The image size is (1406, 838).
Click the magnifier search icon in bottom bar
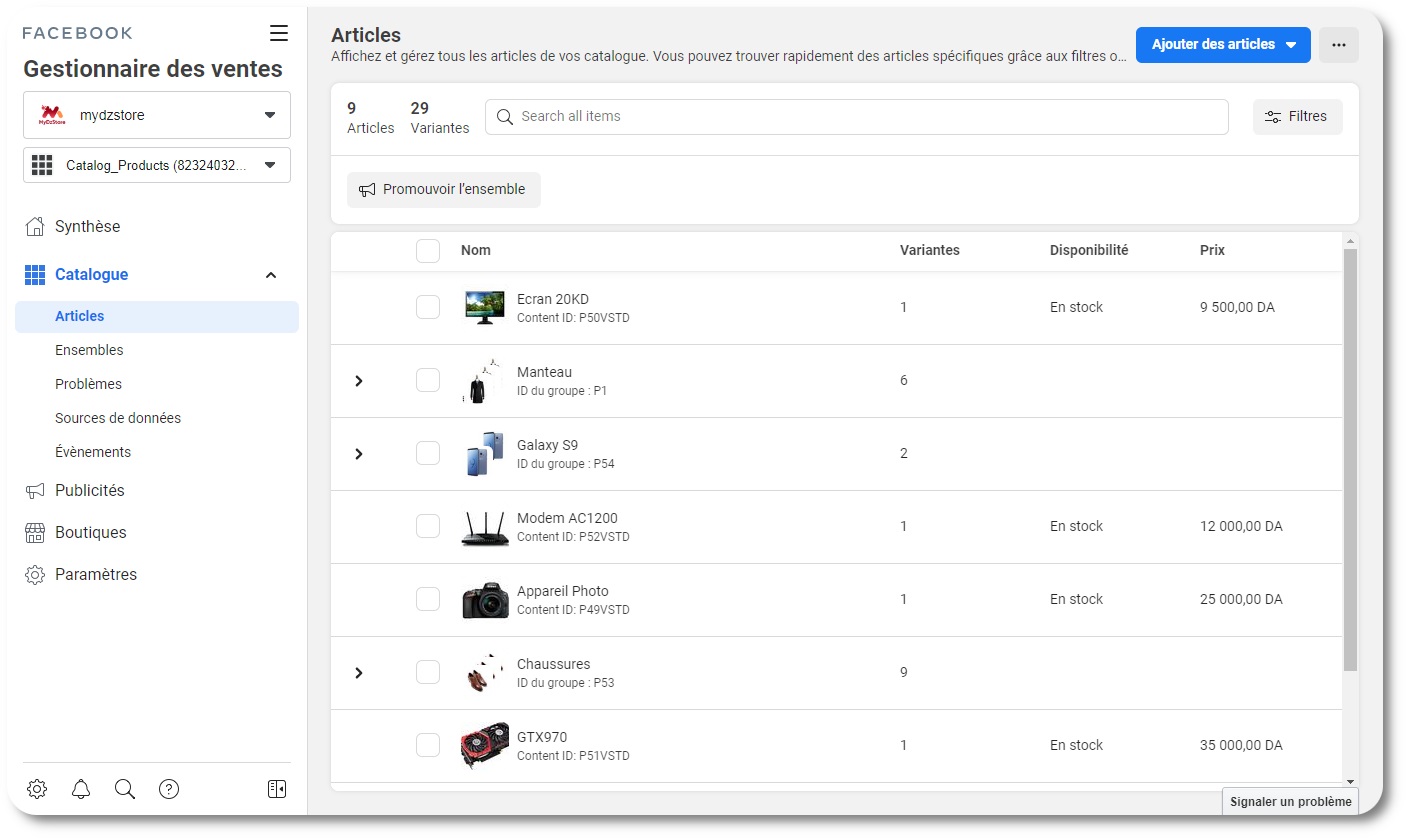(125, 789)
